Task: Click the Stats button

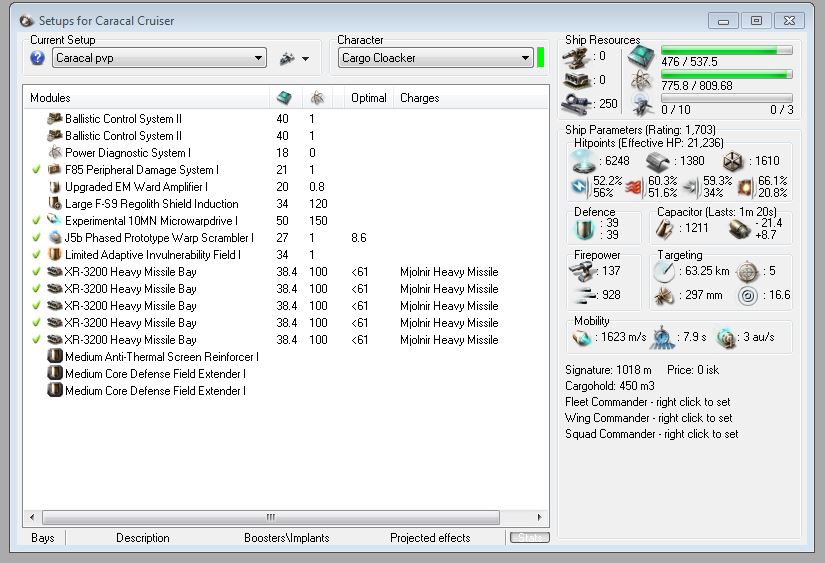Action: click(x=529, y=537)
